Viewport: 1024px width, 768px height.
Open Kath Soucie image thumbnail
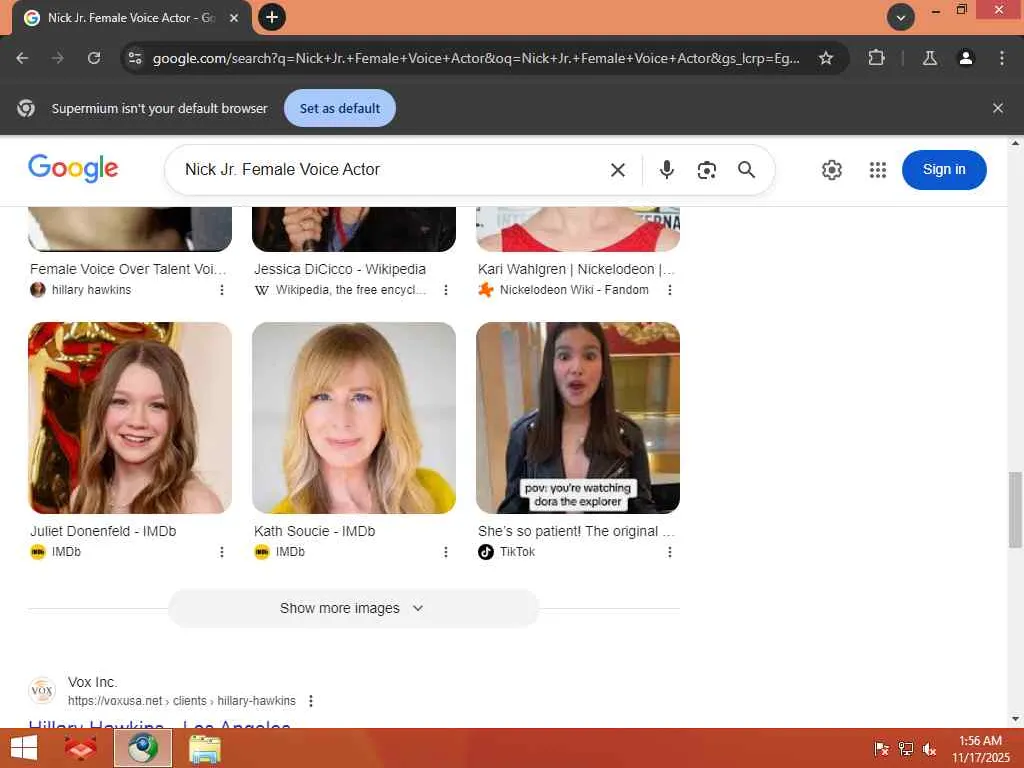(x=354, y=418)
